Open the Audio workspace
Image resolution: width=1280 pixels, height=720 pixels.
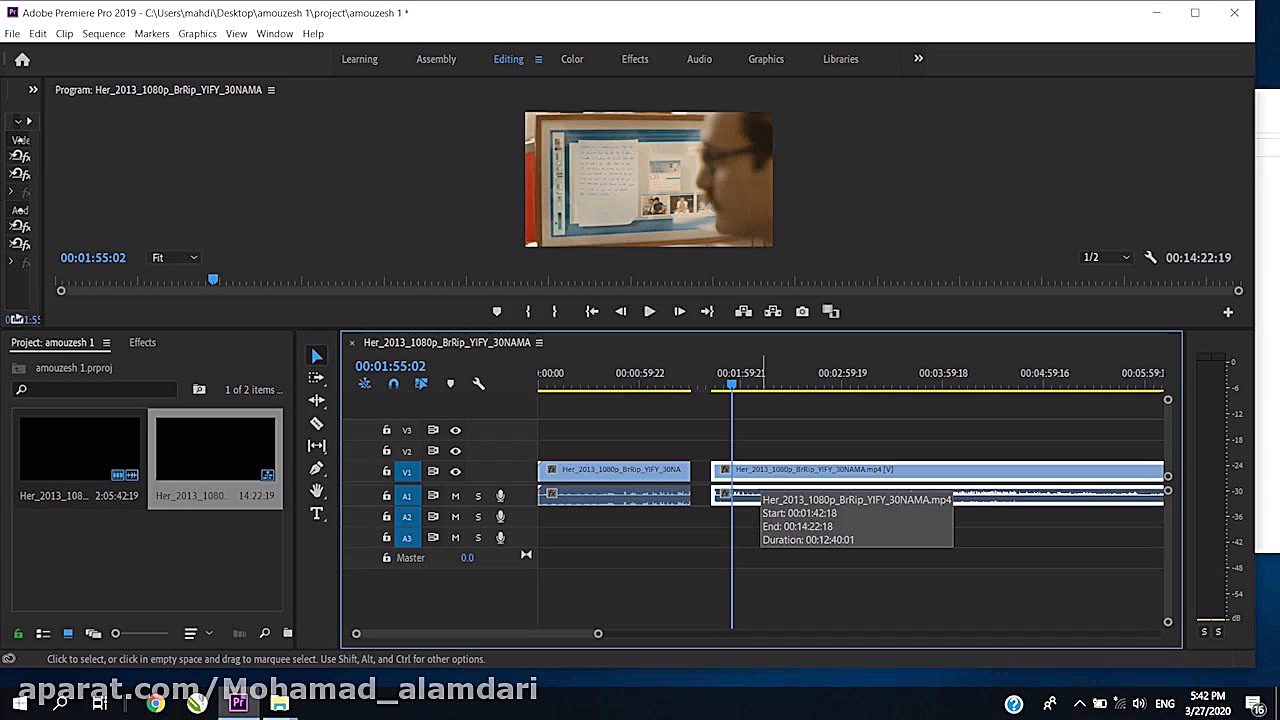pyautogui.click(x=699, y=59)
